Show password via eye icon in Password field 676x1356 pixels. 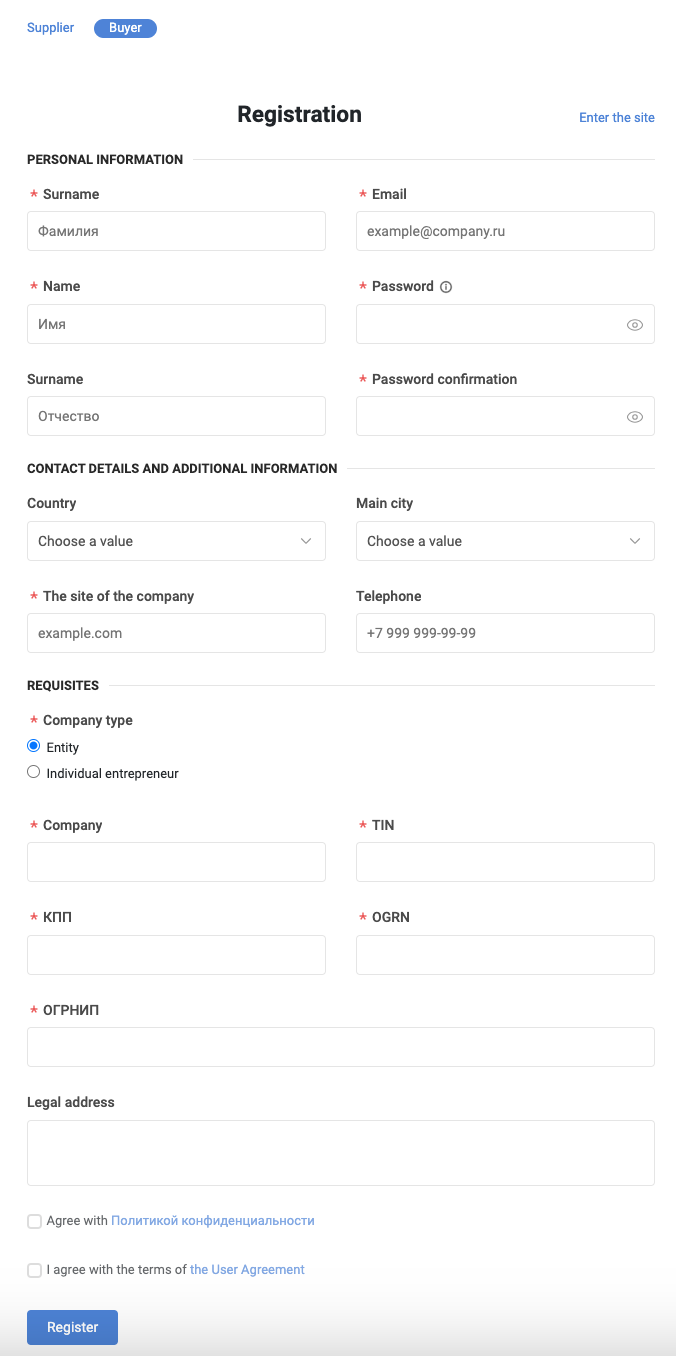[x=634, y=325]
